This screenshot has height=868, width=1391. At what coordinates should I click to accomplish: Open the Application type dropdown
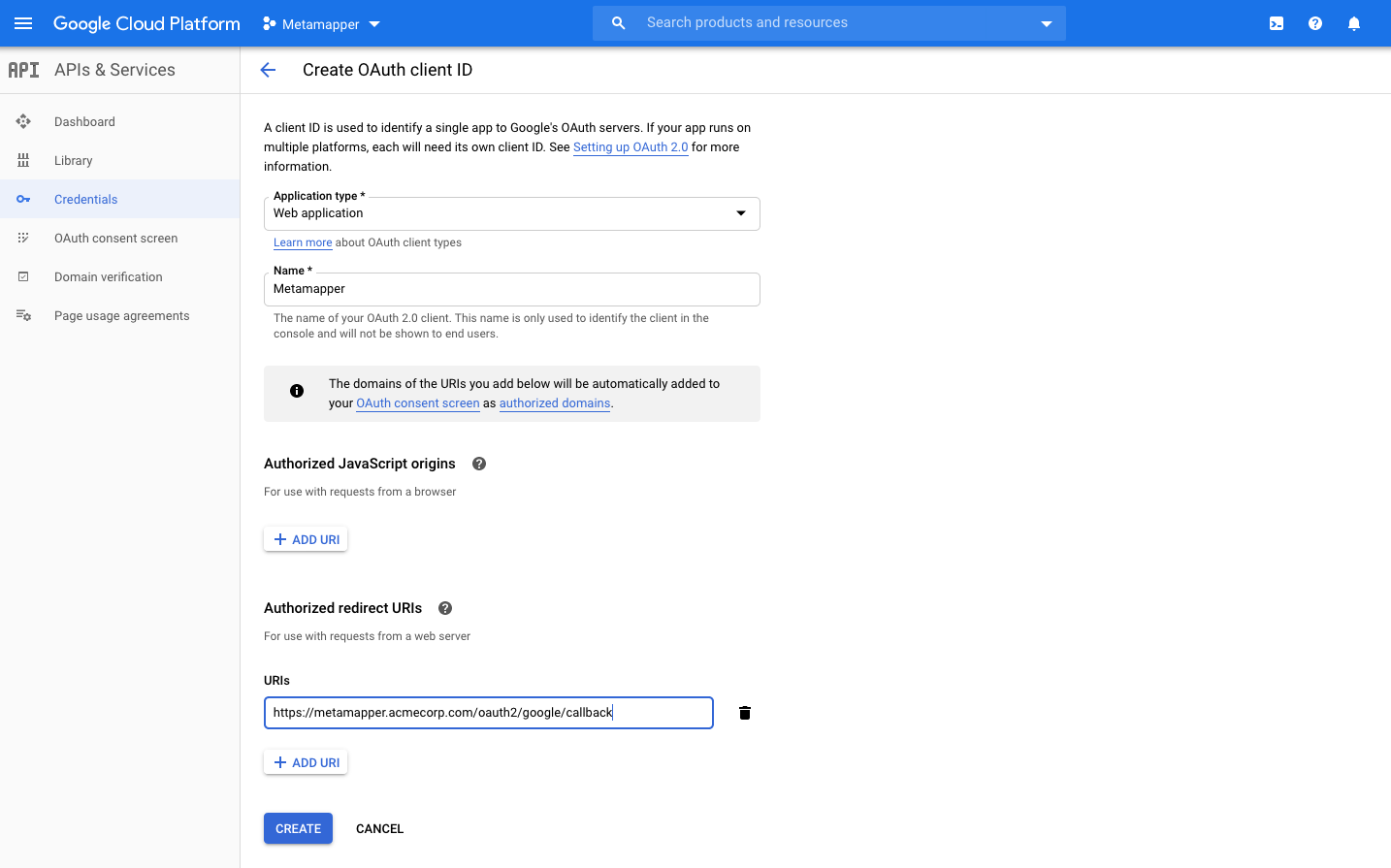(x=511, y=213)
